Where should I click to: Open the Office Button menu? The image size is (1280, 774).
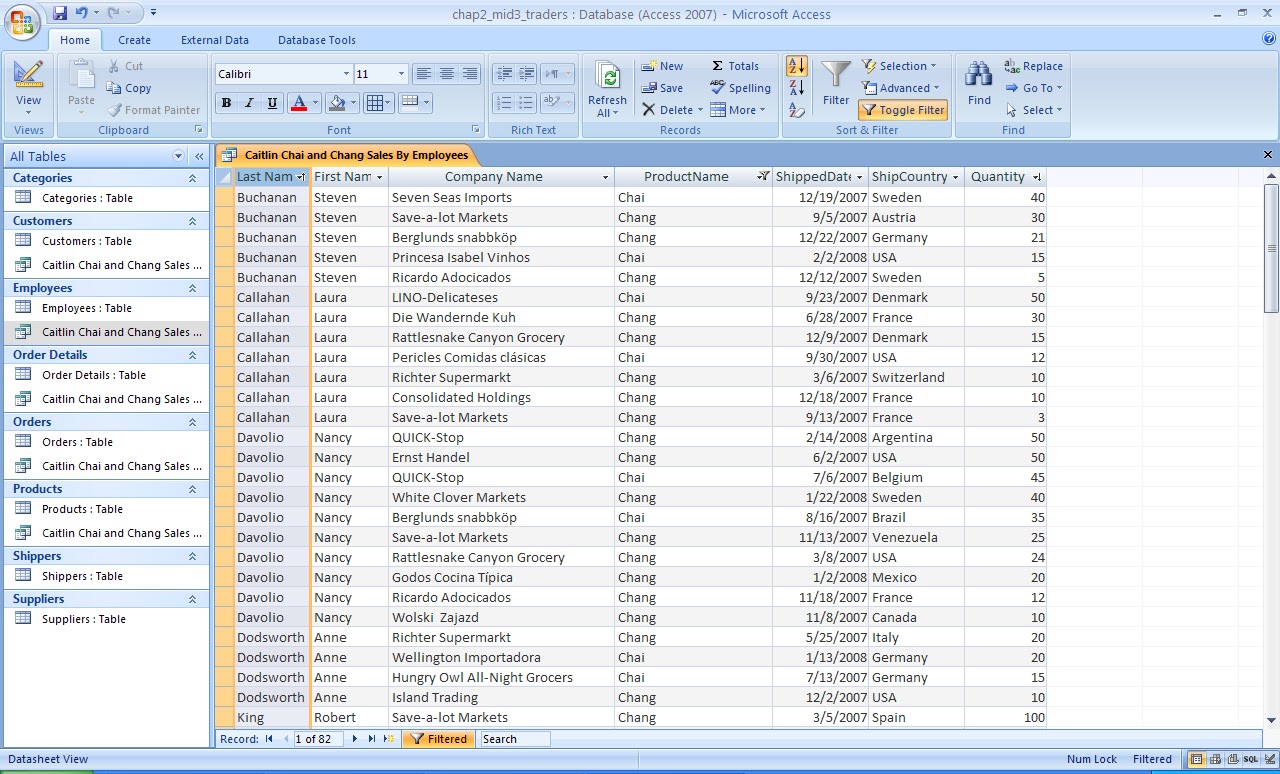[23, 20]
